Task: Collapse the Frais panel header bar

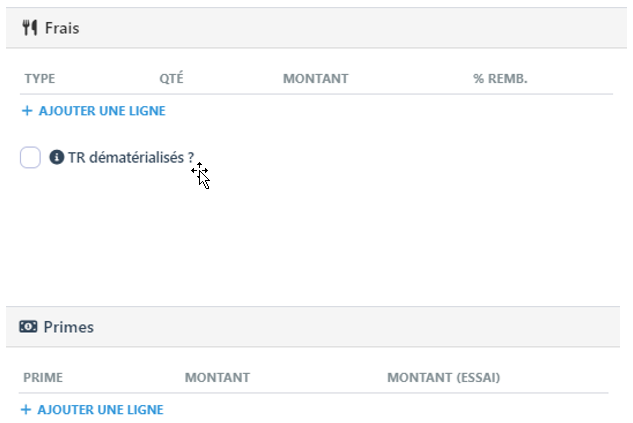Action: 350,28
